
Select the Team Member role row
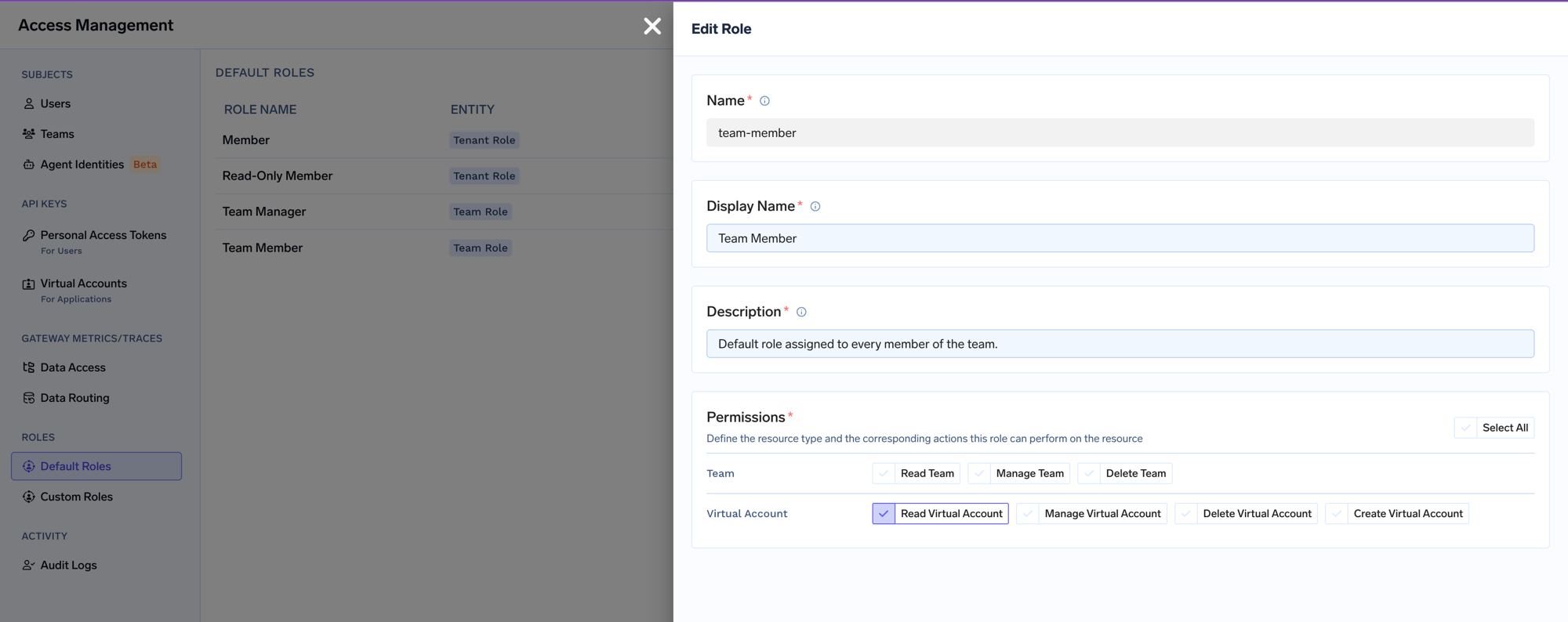coord(445,248)
